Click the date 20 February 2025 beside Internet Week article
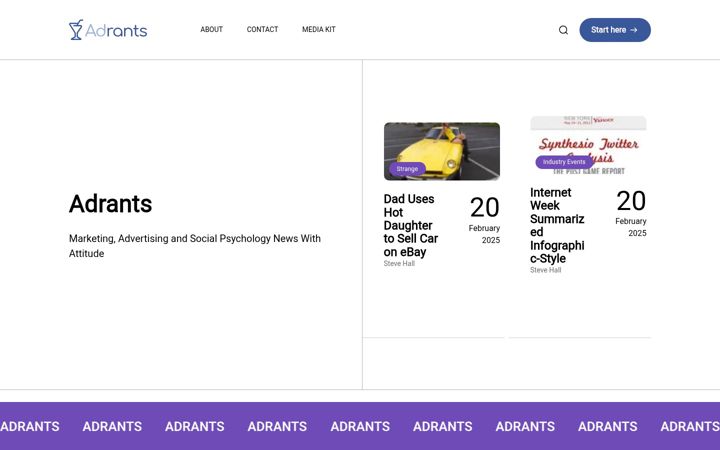720x450 pixels. pyautogui.click(x=630, y=214)
